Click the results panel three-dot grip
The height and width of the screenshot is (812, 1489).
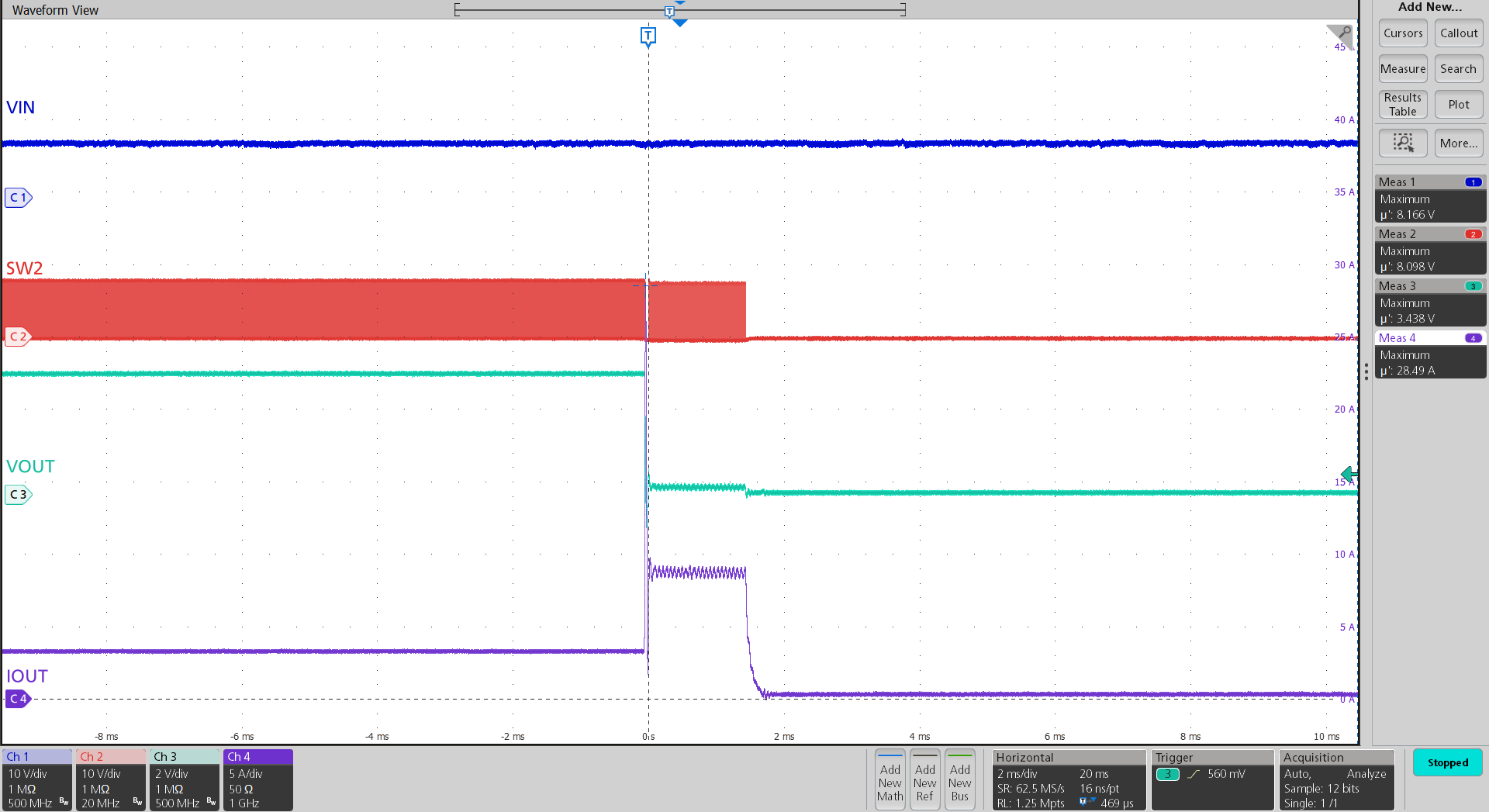tap(1366, 371)
